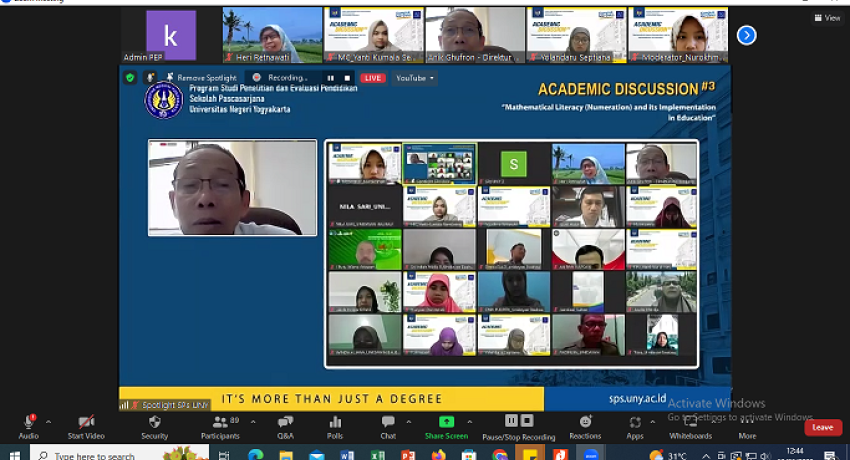The width and height of the screenshot is (850, 460).
Task: Open the View layout menu
Action: [827, 18]
